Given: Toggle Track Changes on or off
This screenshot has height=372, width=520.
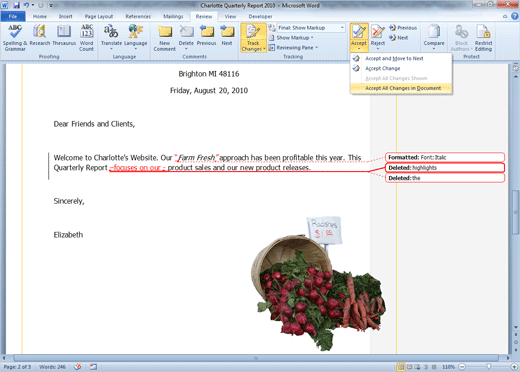Looking at the screenshot, I should click(253, 32).
